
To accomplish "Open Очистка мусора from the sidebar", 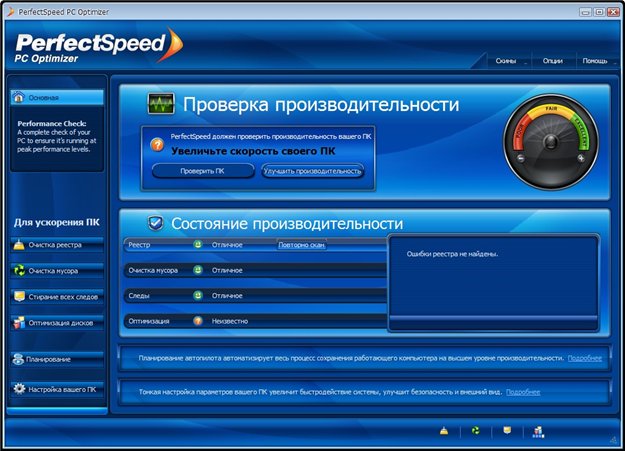I will click(57, 271).
